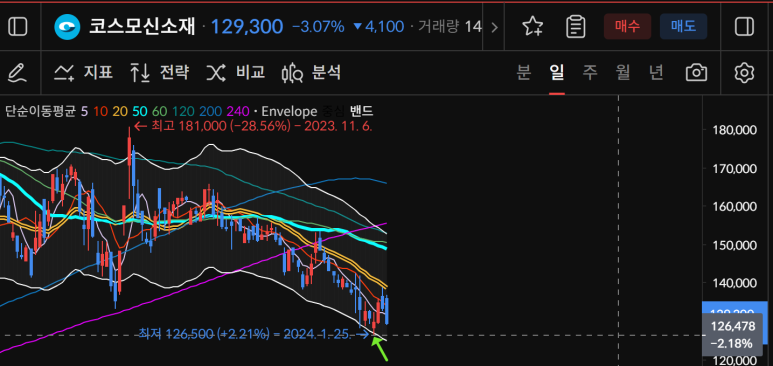The width and height of the screenshot is (773, 366).
Task: Click the 150,000 price axis label
Action: (735, 245)
